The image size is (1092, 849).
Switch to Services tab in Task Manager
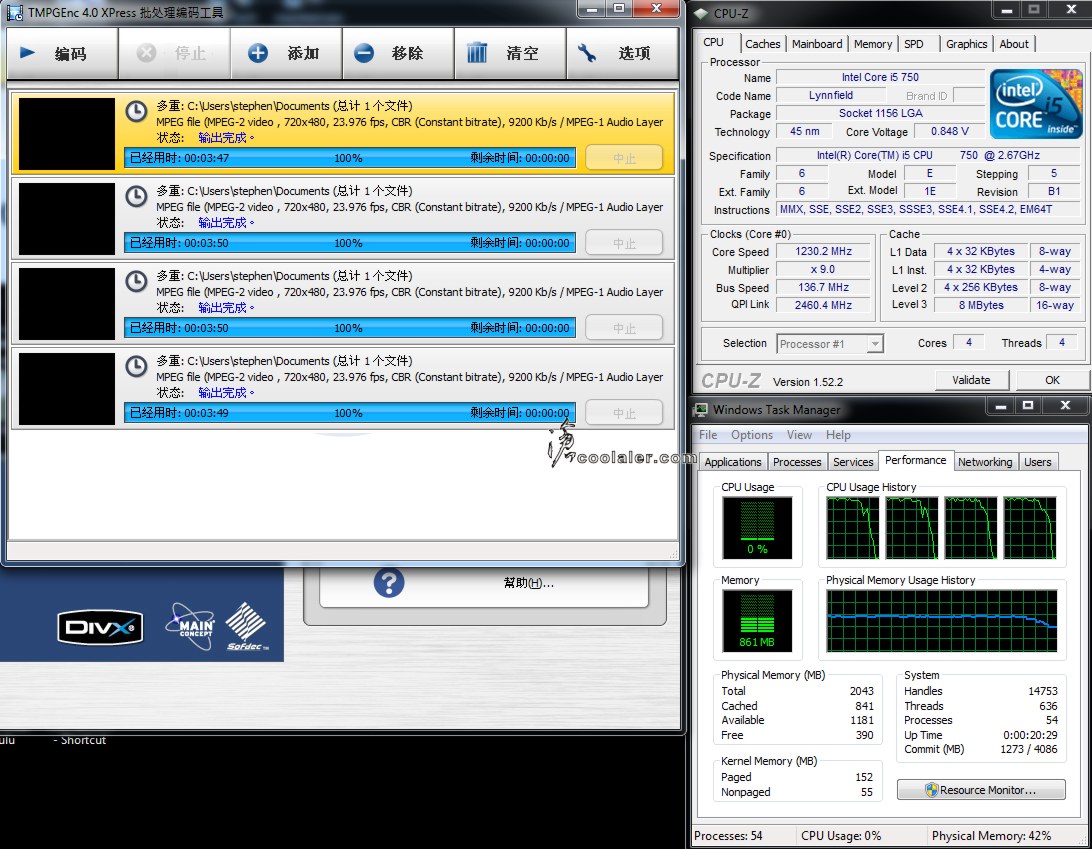tap(852, 462)
